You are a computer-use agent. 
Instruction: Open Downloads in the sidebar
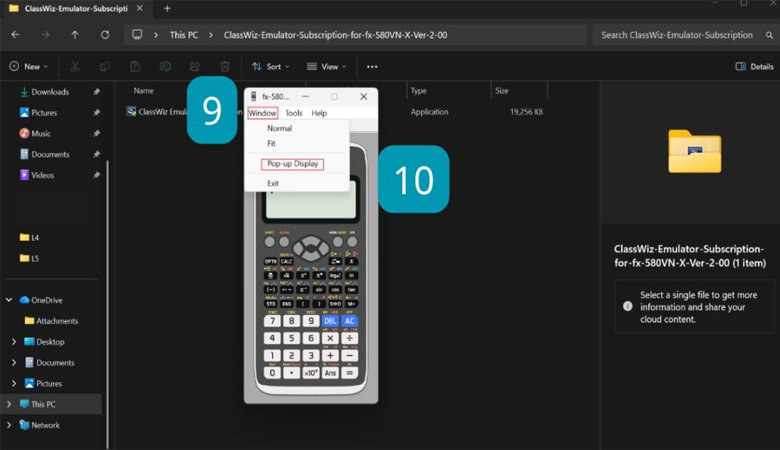pos(50,92)
